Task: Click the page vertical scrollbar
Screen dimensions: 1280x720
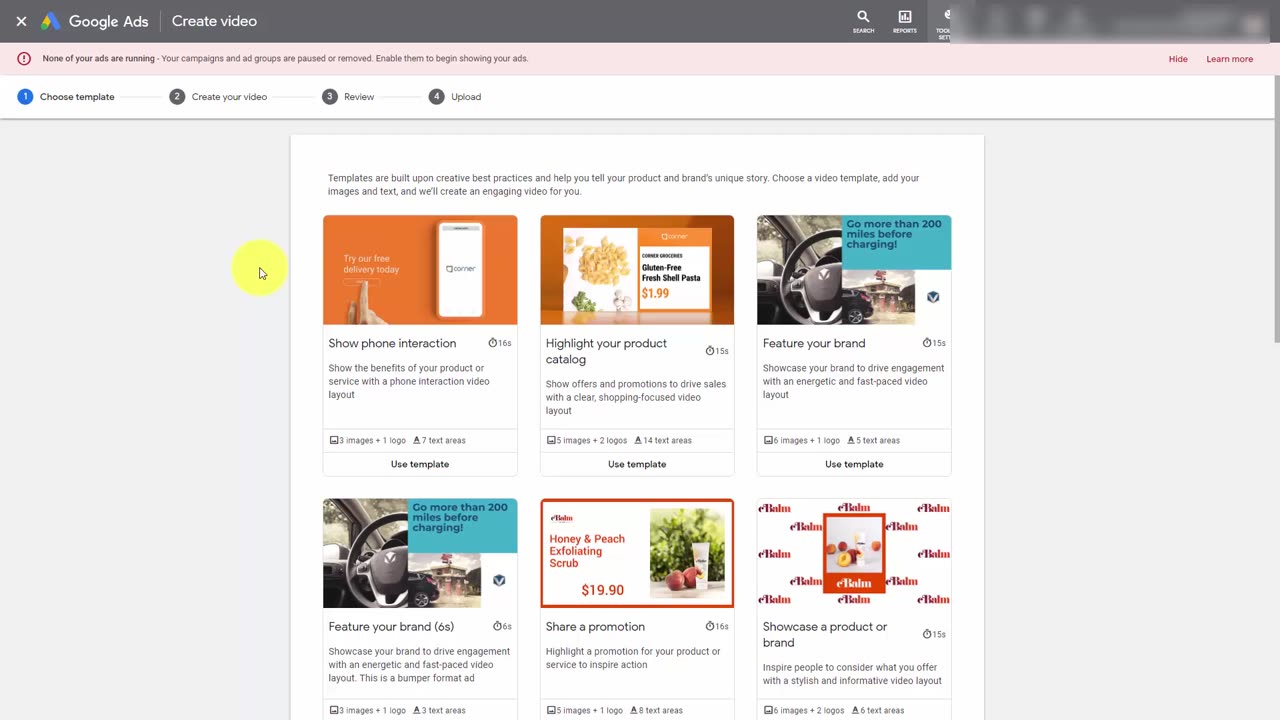Action: coord(1276,210)
